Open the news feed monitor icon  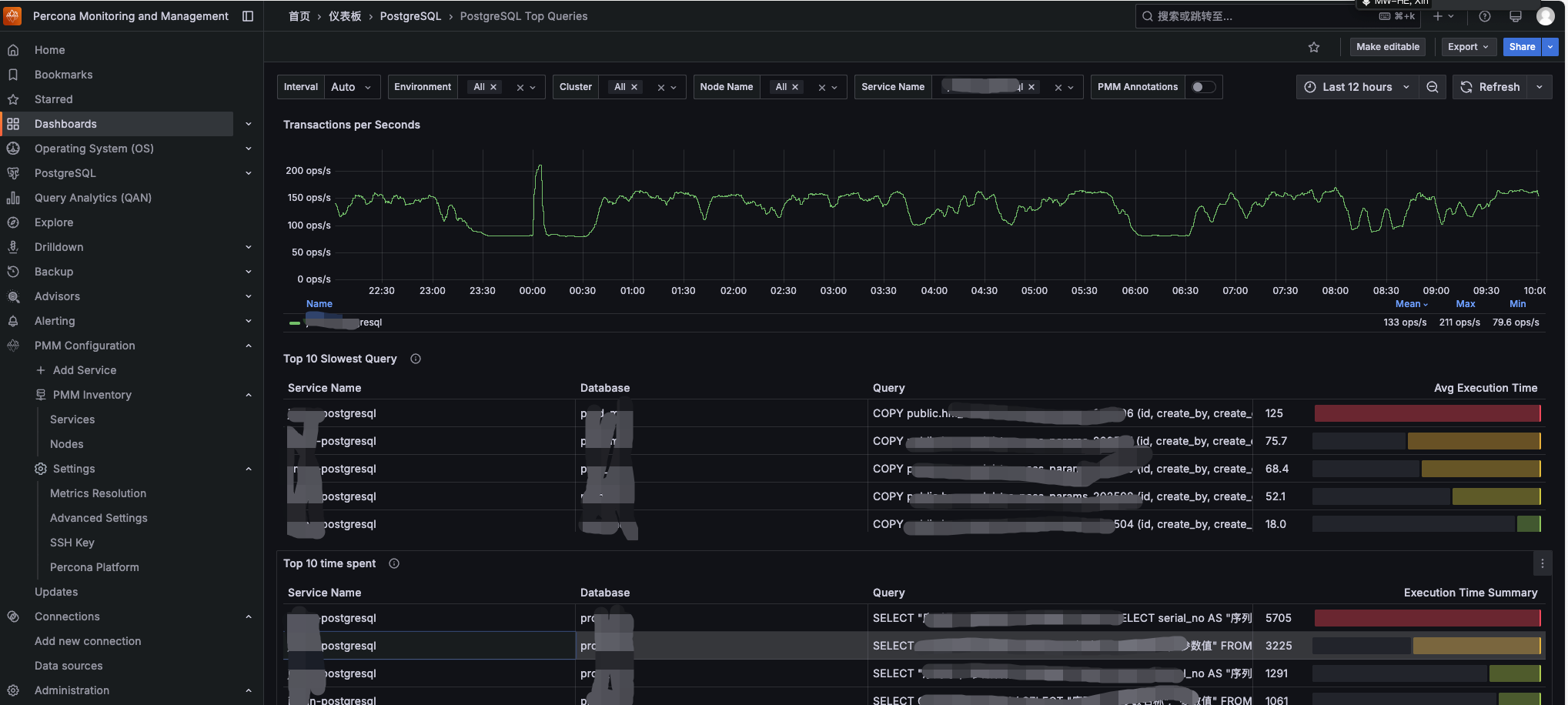(1515, 16)
